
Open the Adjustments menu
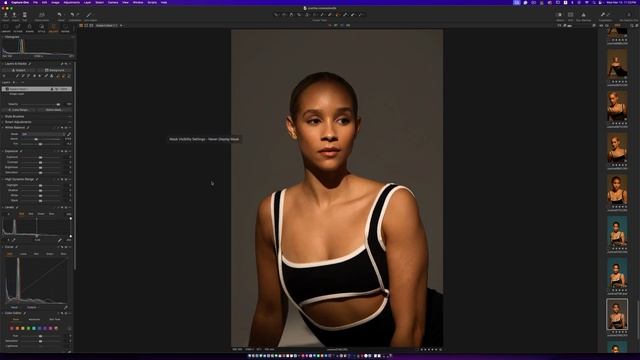71,2
